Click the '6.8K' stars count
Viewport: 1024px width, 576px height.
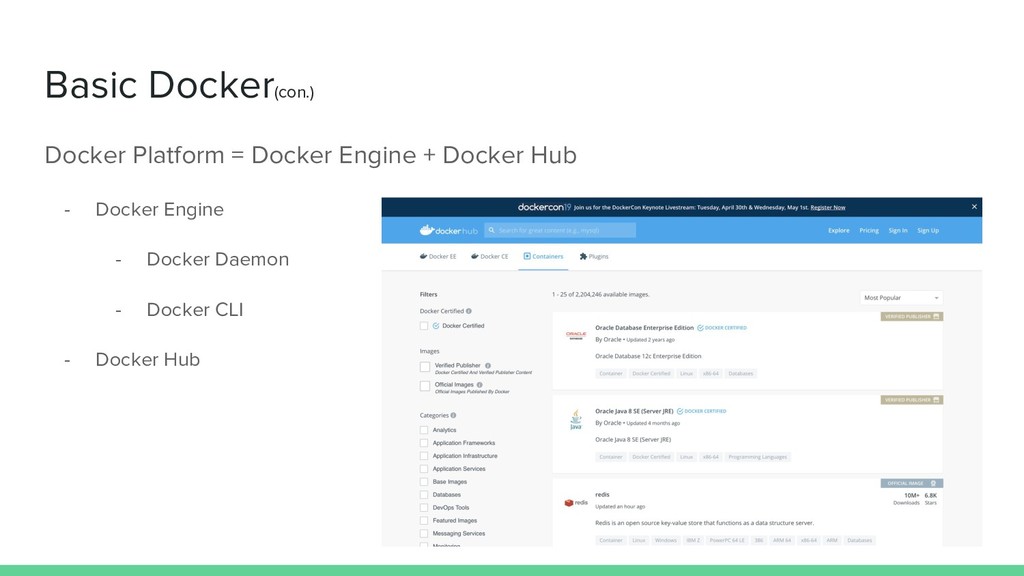[931, 496]
